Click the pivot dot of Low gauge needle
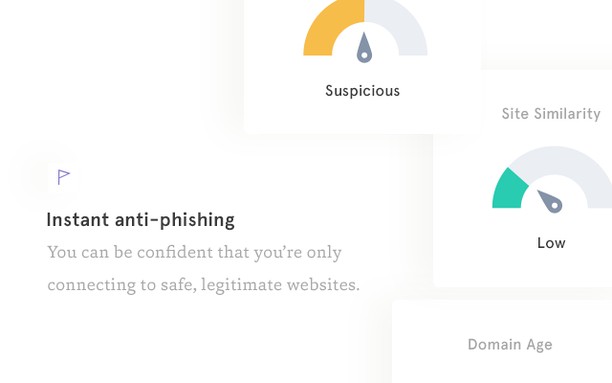Viewport: 612px width, 383px height. click(x=555, y=205)
